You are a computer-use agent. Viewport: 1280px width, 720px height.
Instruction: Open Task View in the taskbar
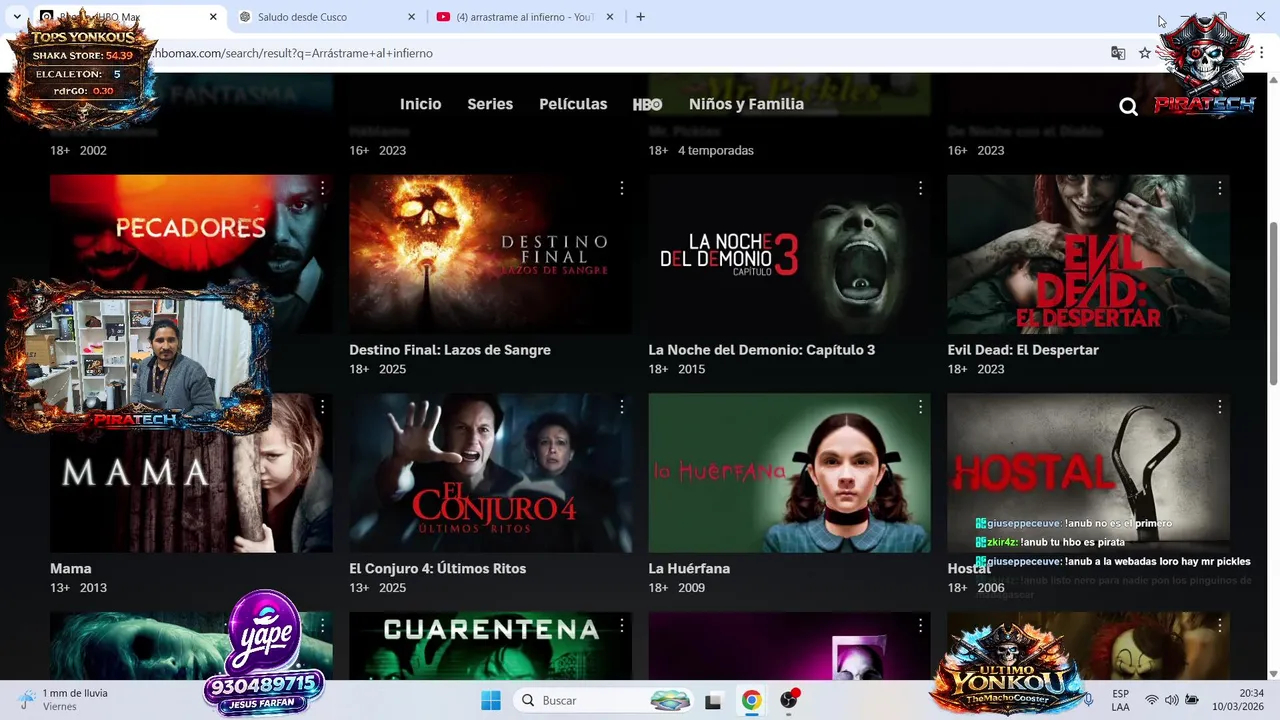click(x=713, y=700)
